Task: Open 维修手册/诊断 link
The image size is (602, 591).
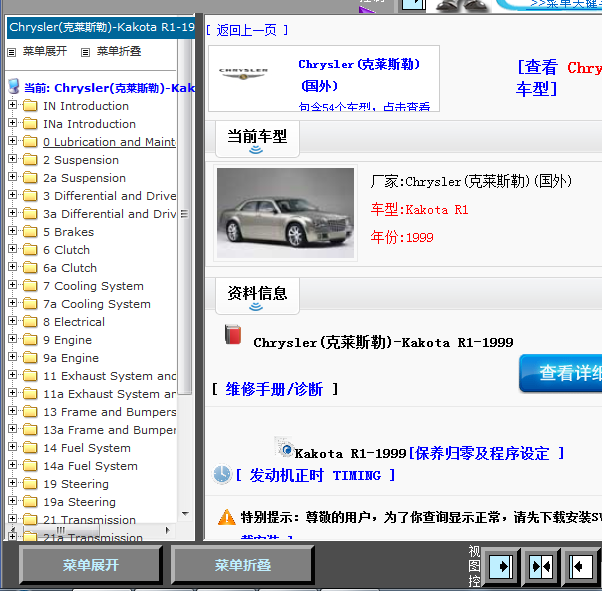Action: tap(274, 389)
